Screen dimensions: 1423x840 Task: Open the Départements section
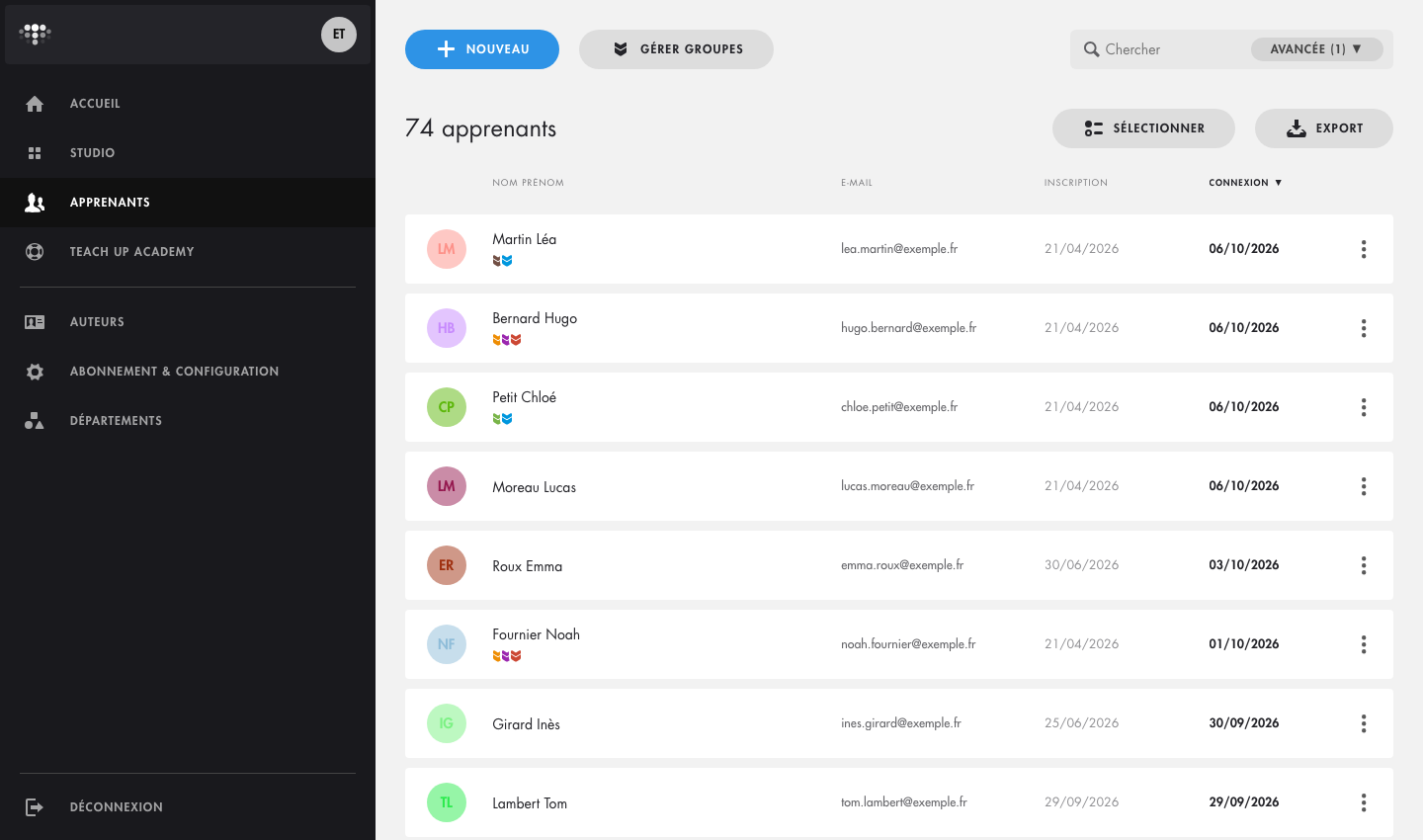(x=188, y=421)
